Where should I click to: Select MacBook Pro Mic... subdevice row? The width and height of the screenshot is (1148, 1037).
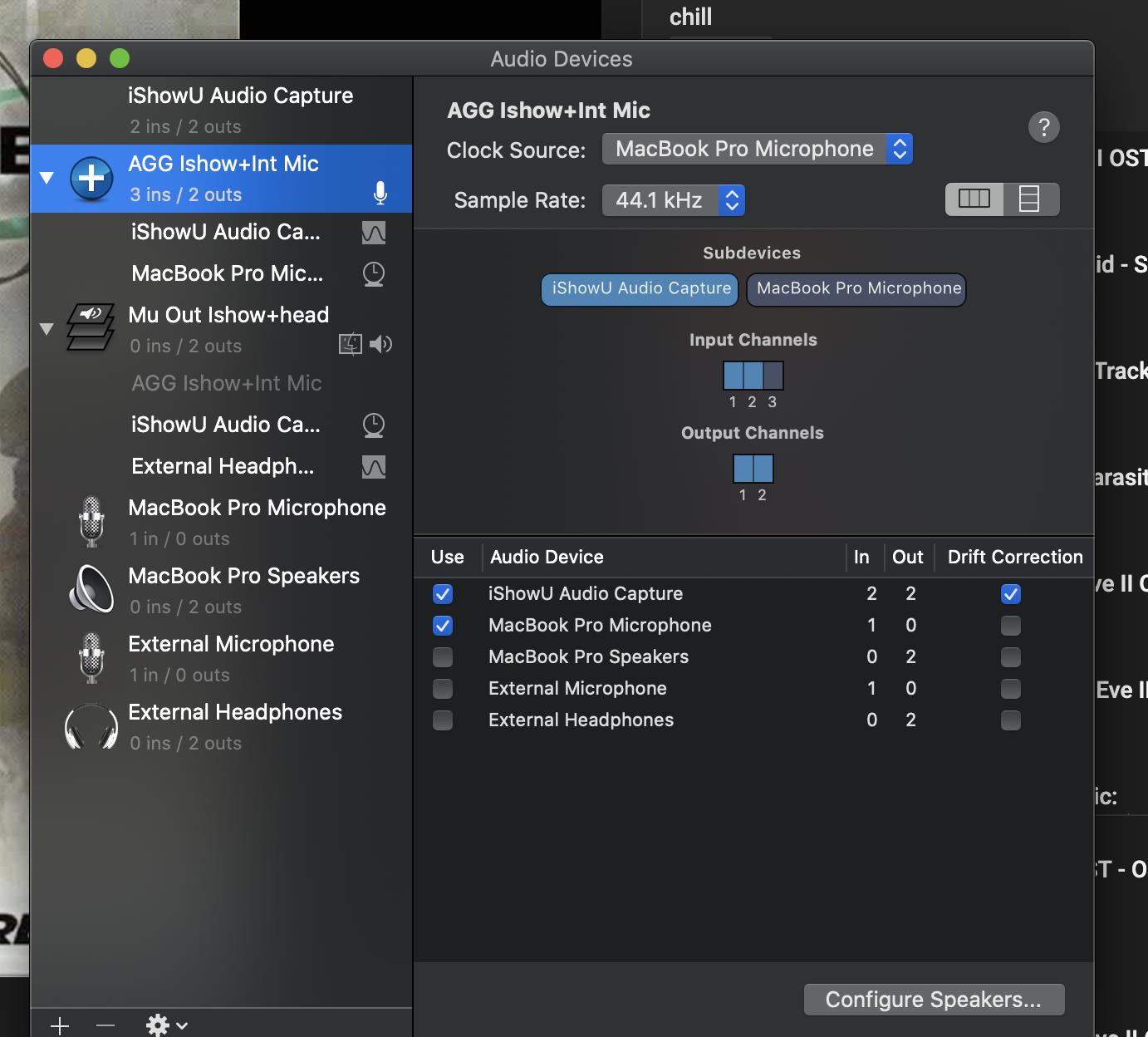click(x=221, y=274)
